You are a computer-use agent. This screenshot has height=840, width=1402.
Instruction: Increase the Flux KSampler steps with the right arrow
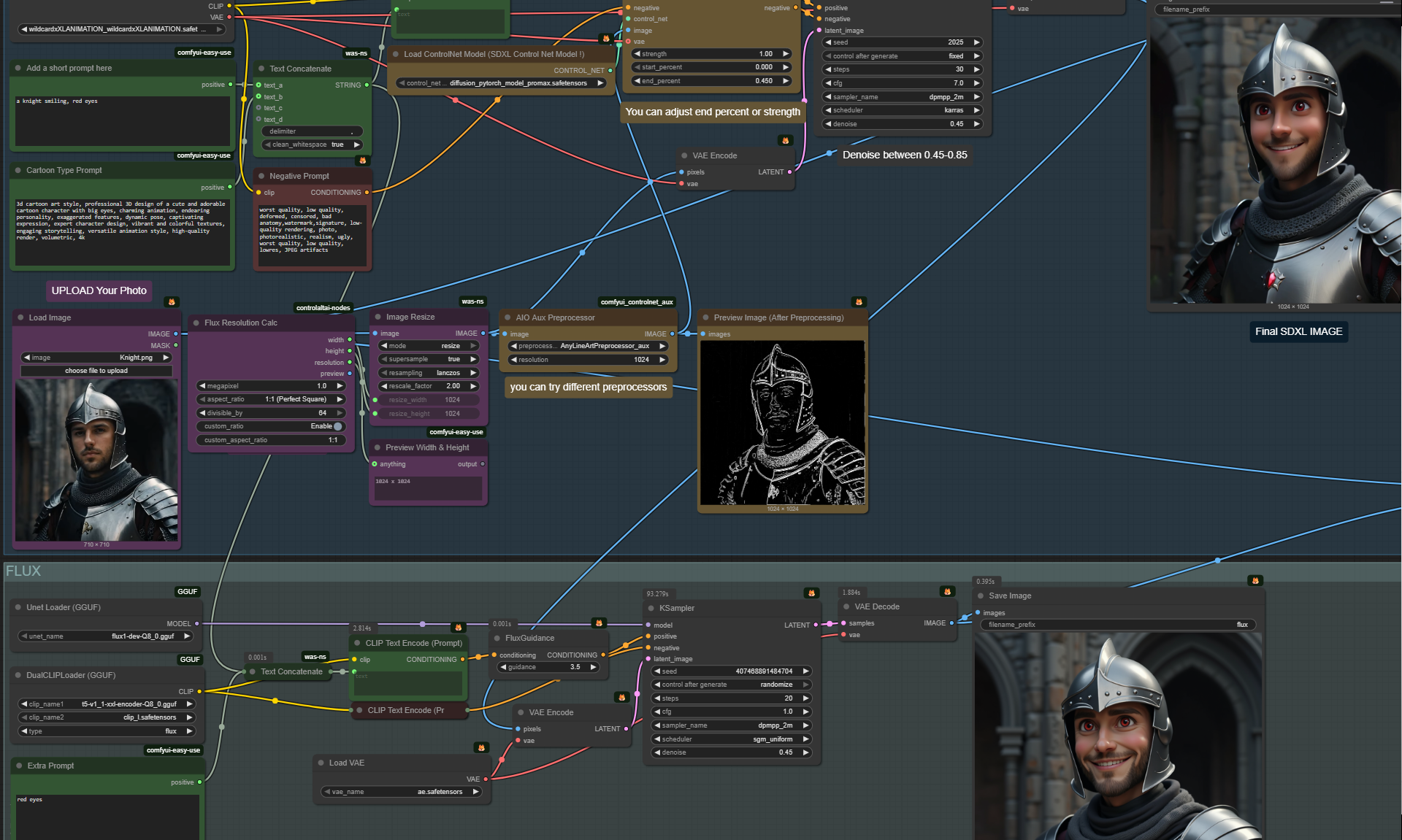(805, 698)
